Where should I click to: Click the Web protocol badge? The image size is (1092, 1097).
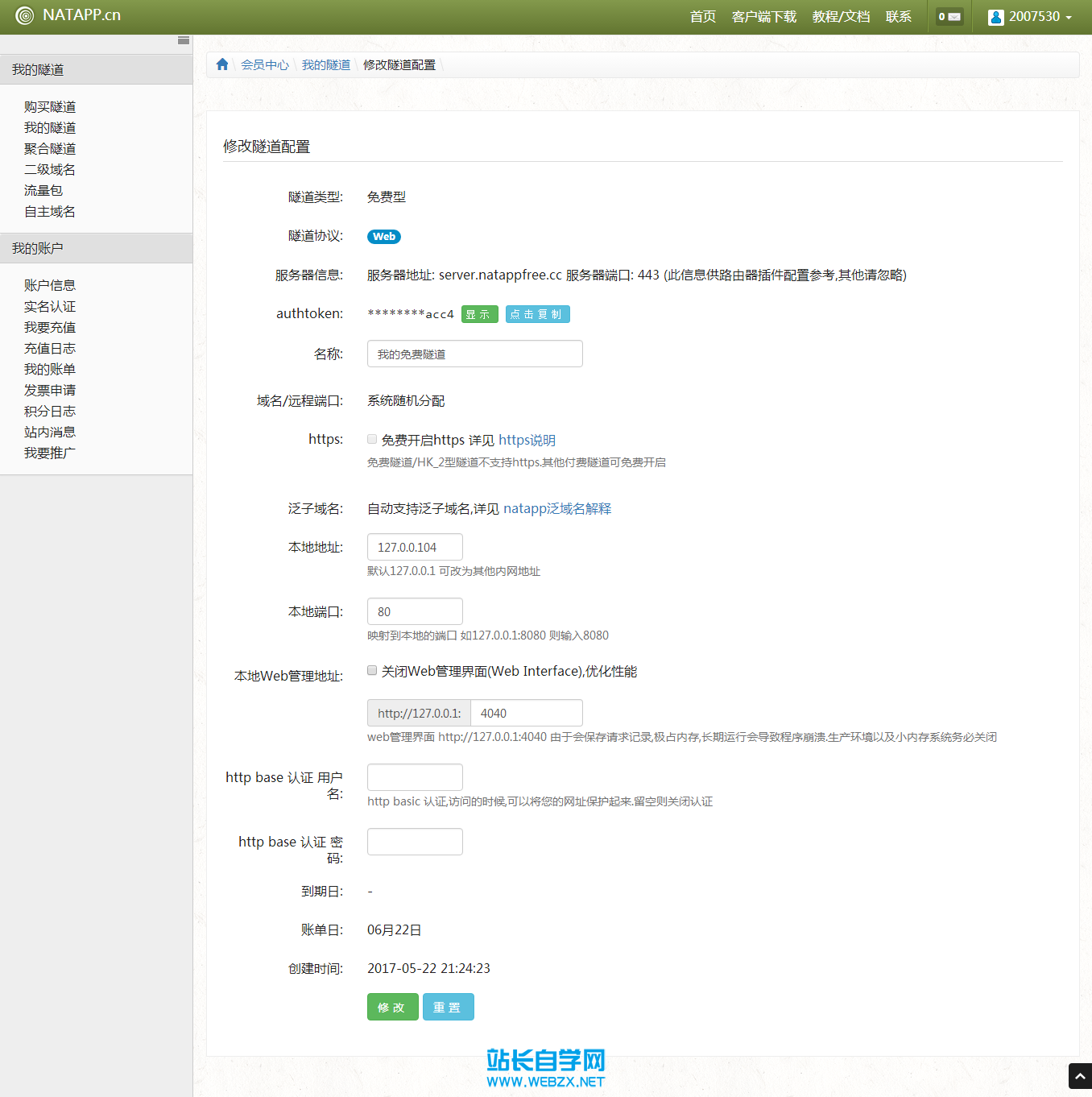tap(383, 236)
